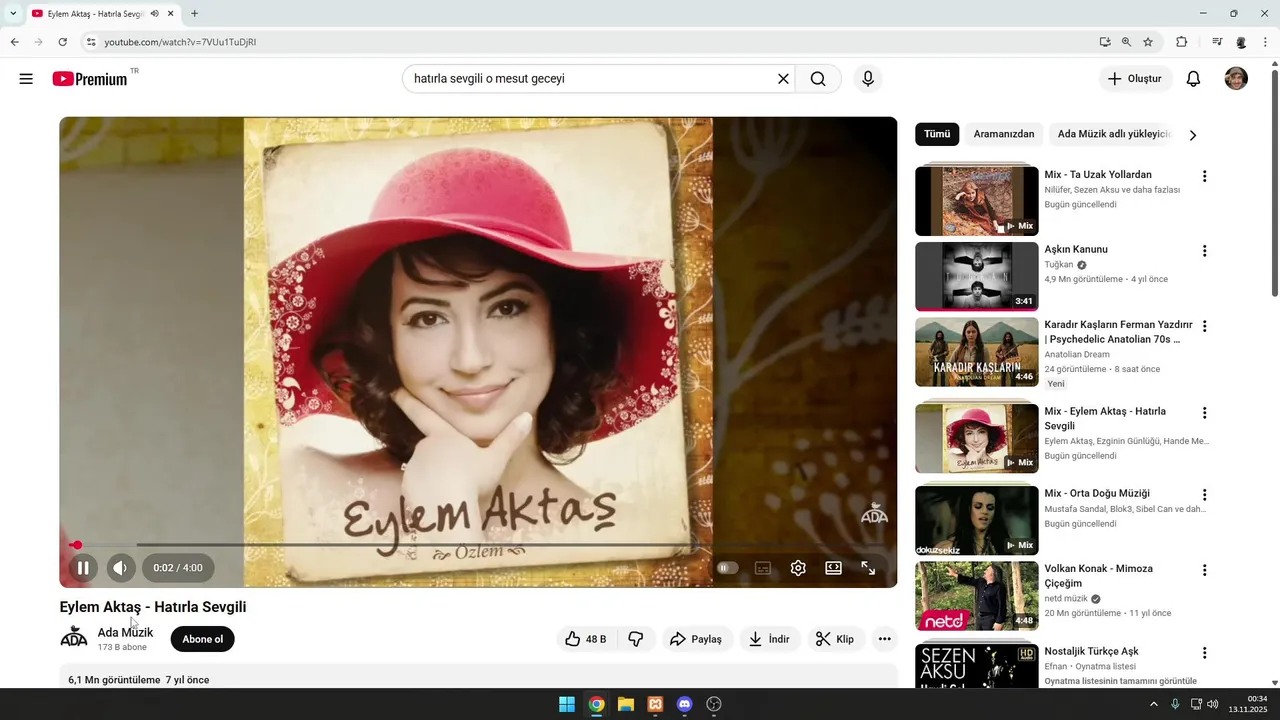Go to YouTube Premium home logo
Screen dimensions: 1280x720
point(90,79)
